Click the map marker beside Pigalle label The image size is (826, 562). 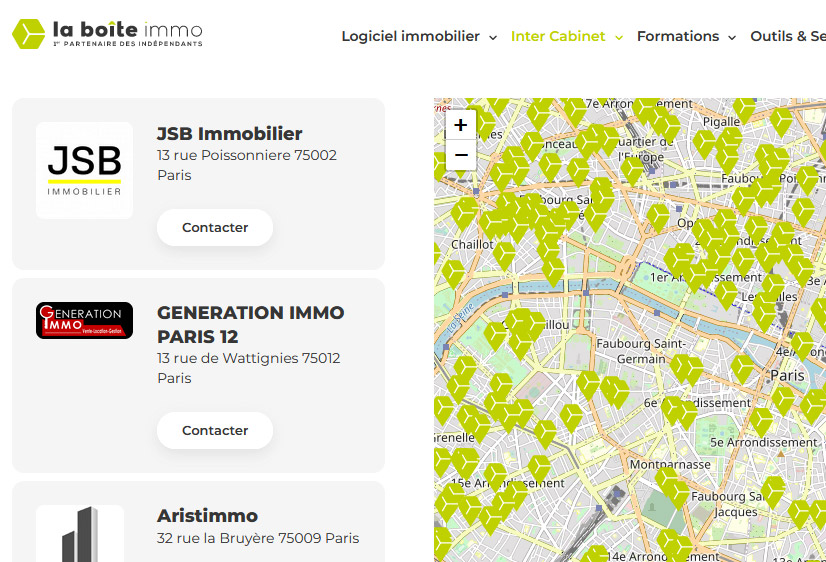(x=744, y=110)
